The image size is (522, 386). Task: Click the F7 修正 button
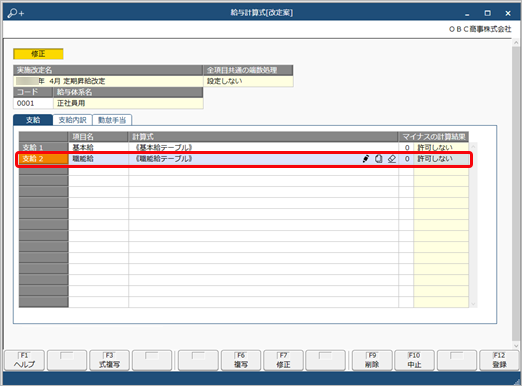pyautogui.click(x=283, y=360)
